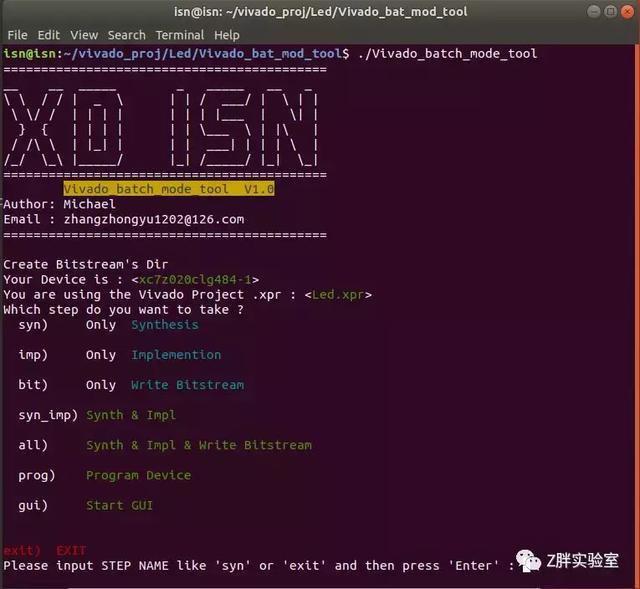
Task: Click the word 'Implemention'
Action: (x=176, y=355)
